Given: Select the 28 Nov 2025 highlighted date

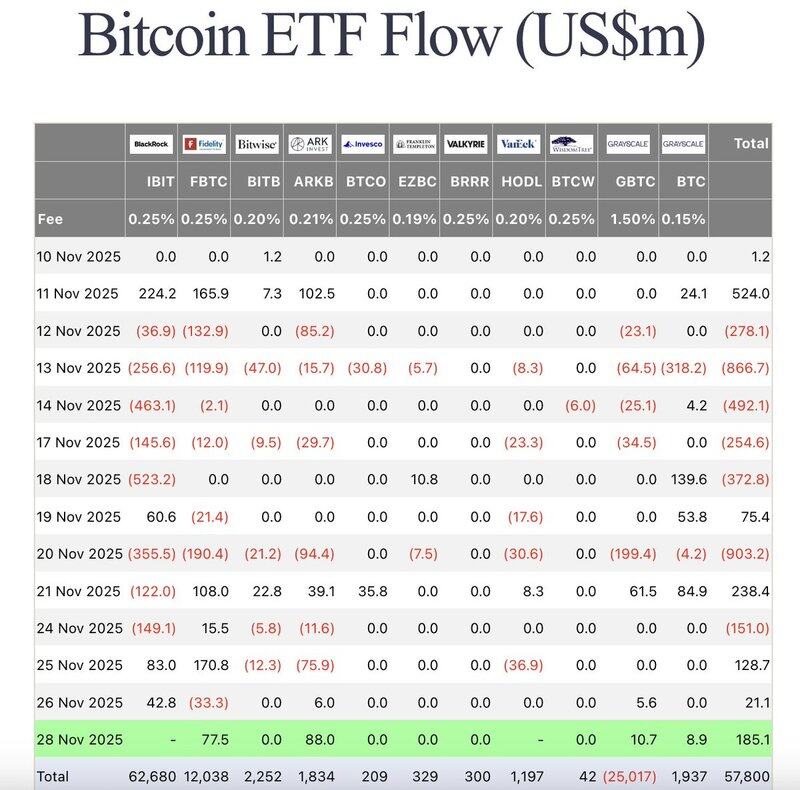Looking at the screenshot, I should (79, 739).
